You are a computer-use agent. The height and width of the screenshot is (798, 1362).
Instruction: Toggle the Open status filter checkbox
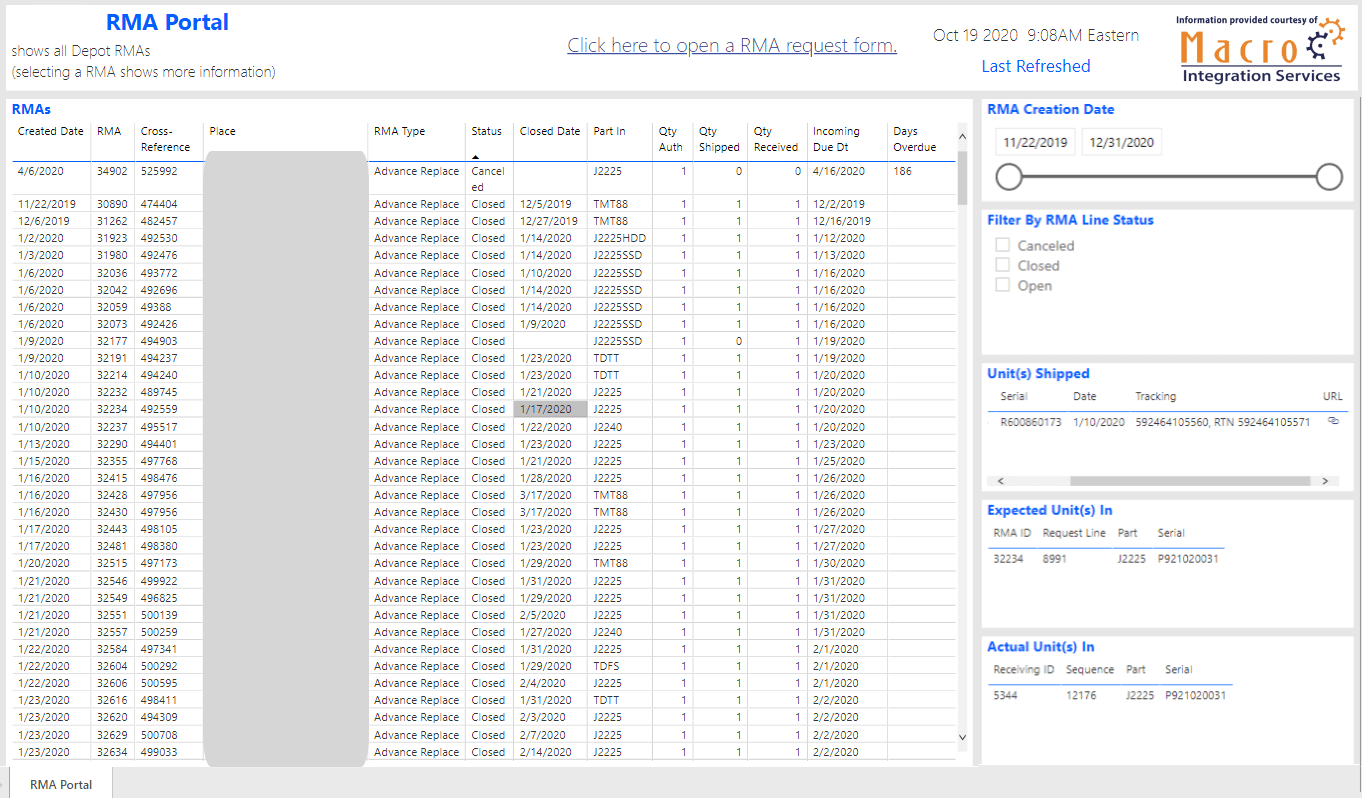[x=1002, y=286]
